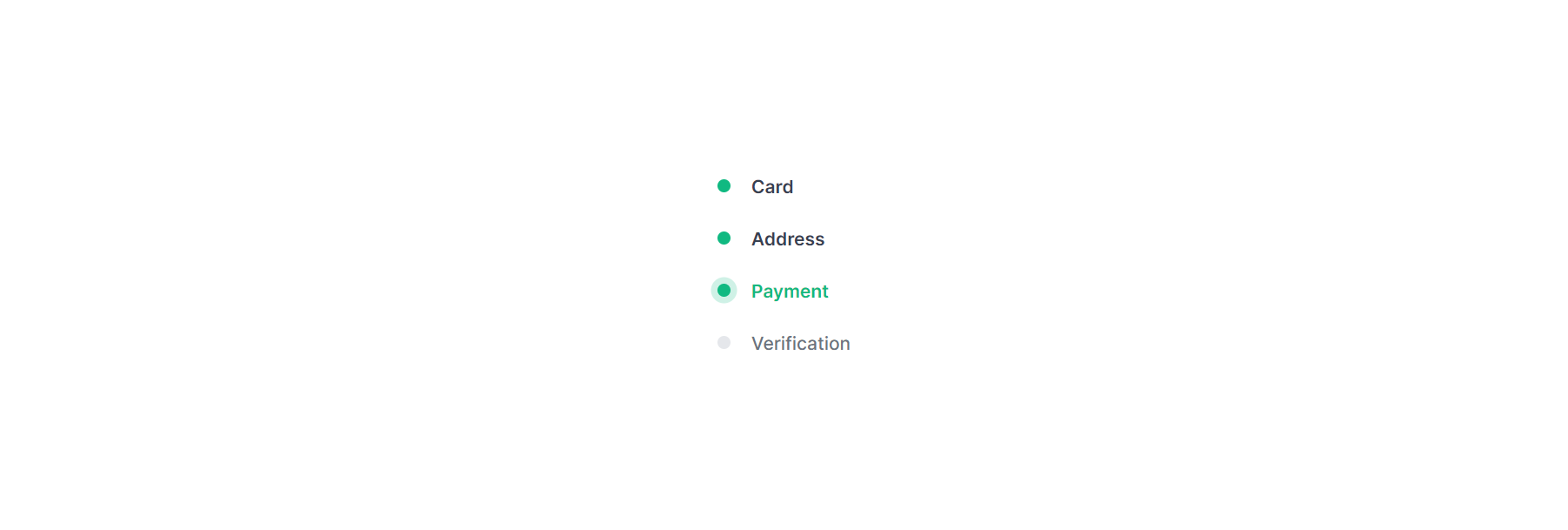
Task: Go to the Address step label
Action: pyautogui.click(x=788, y=239)
